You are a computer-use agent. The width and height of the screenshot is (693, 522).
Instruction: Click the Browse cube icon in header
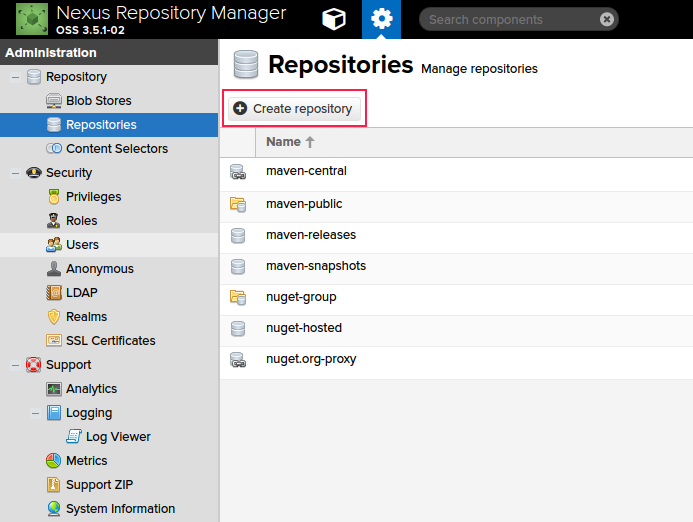point(335,19)
